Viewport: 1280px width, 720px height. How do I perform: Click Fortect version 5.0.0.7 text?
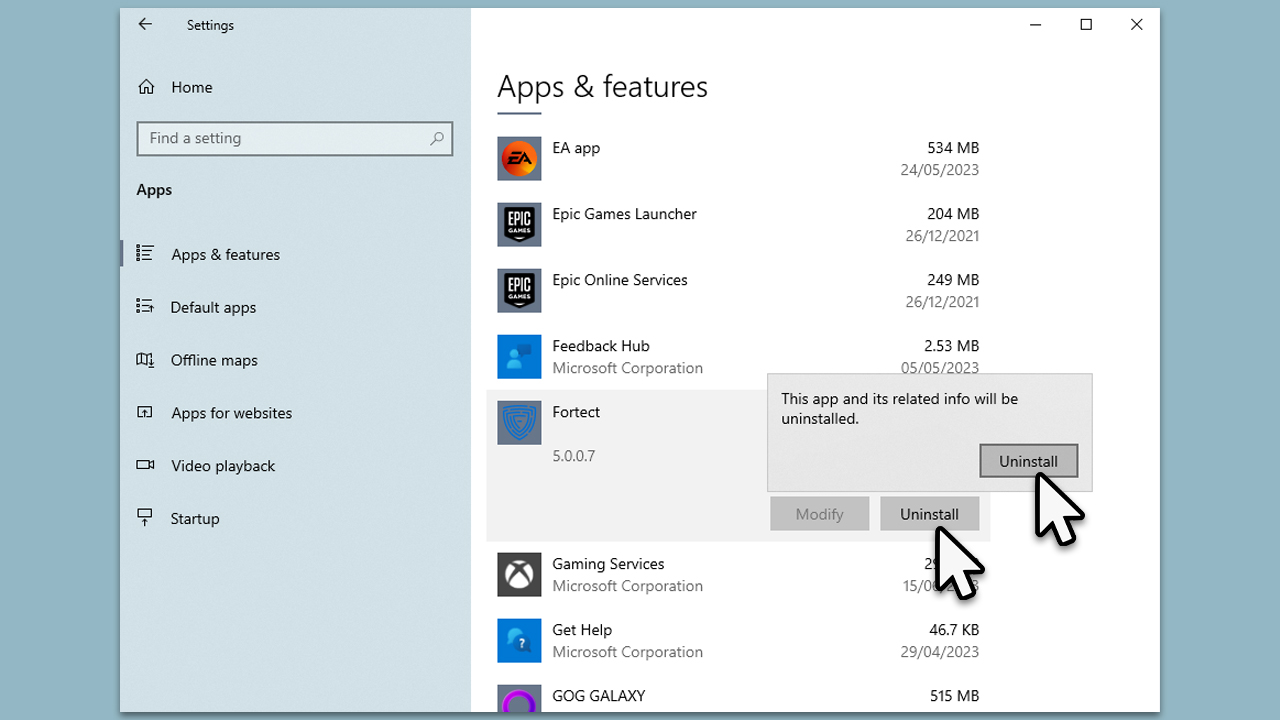click(x=573, y=456)
